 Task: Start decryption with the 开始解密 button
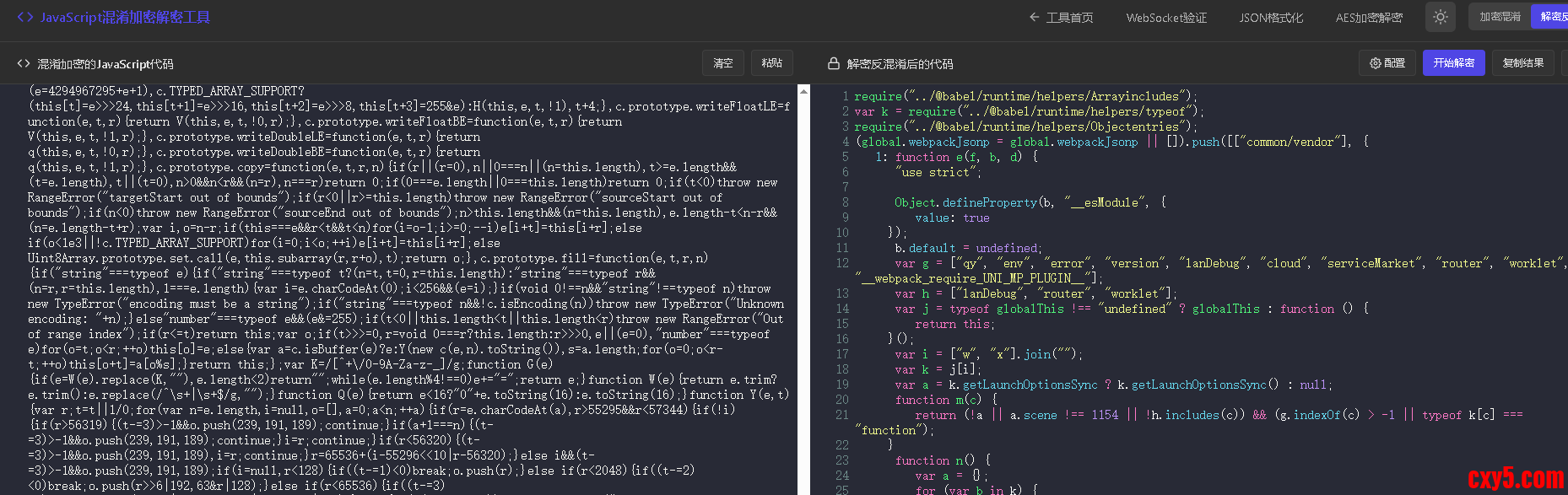1453,63
